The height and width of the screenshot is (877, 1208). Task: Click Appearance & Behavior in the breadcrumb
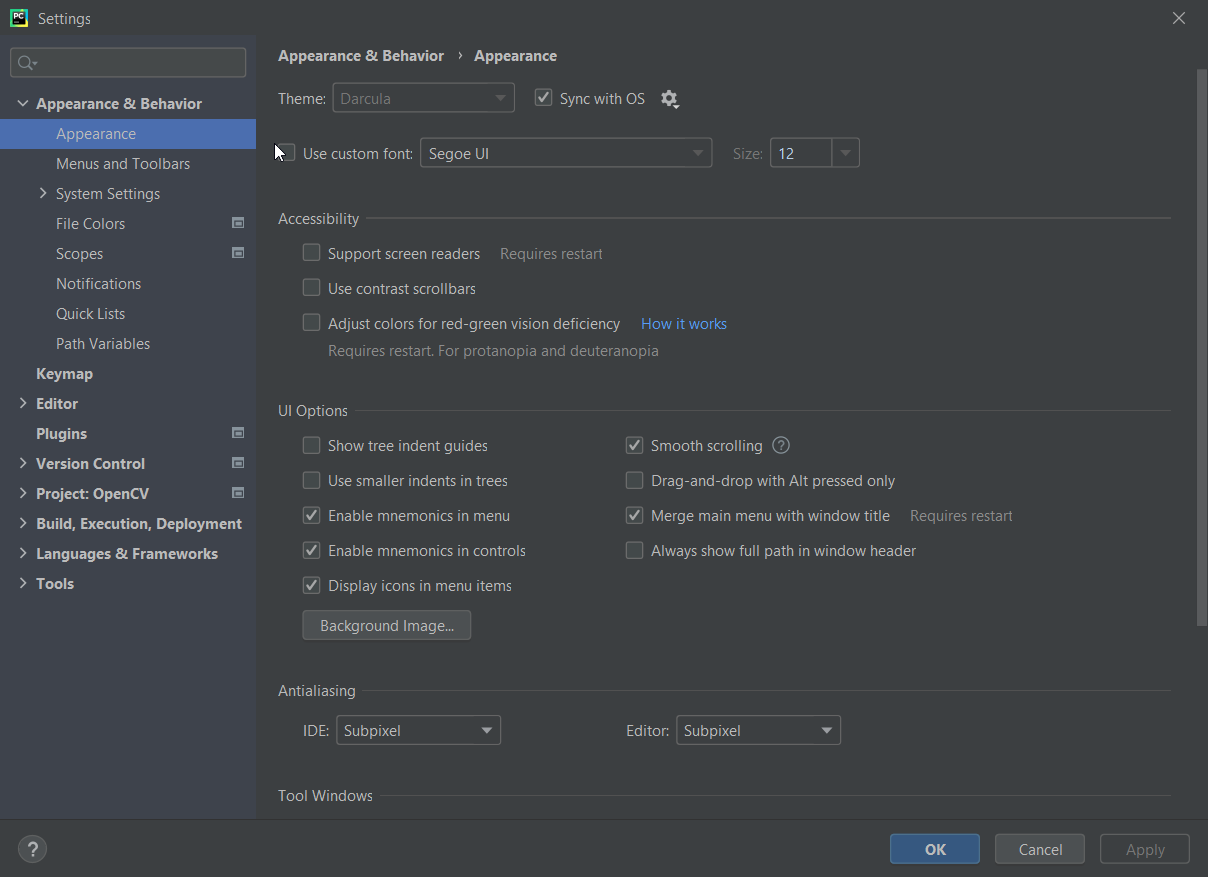pos(361,55)
